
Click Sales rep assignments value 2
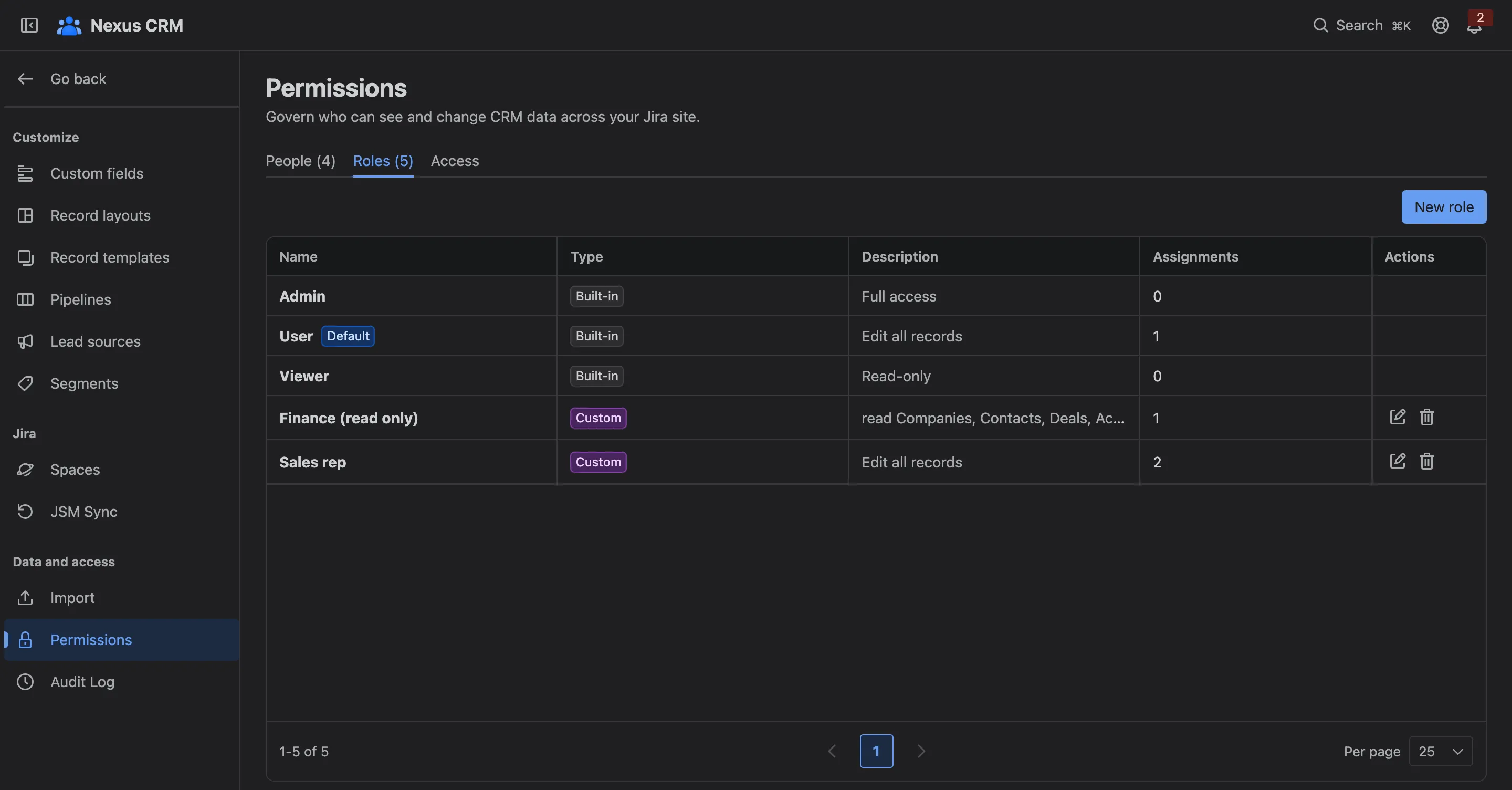point(1157,462)
